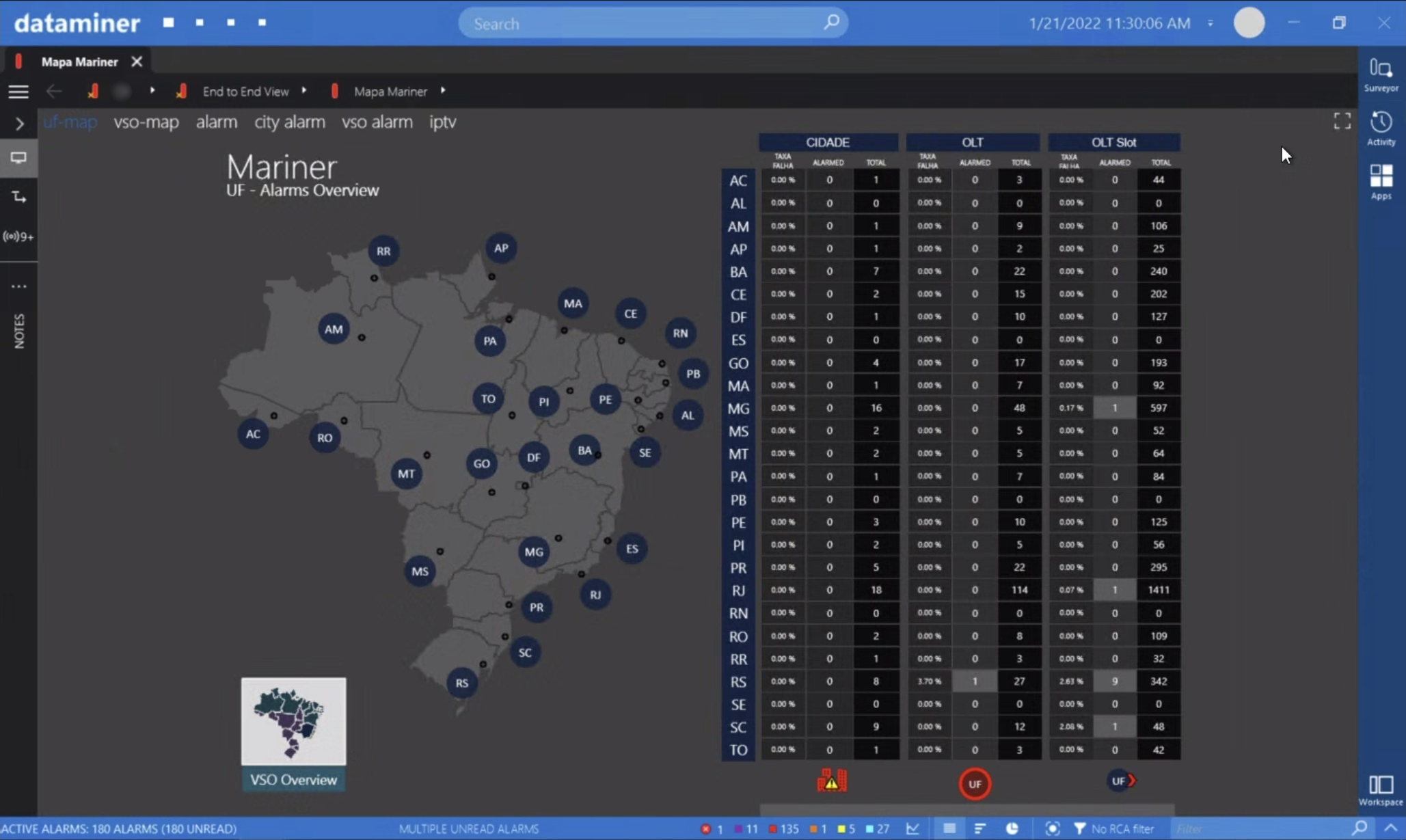Viewport: 1406px width, 840px height.
Task: Enter full screen view of the map
Action: 1342,121
